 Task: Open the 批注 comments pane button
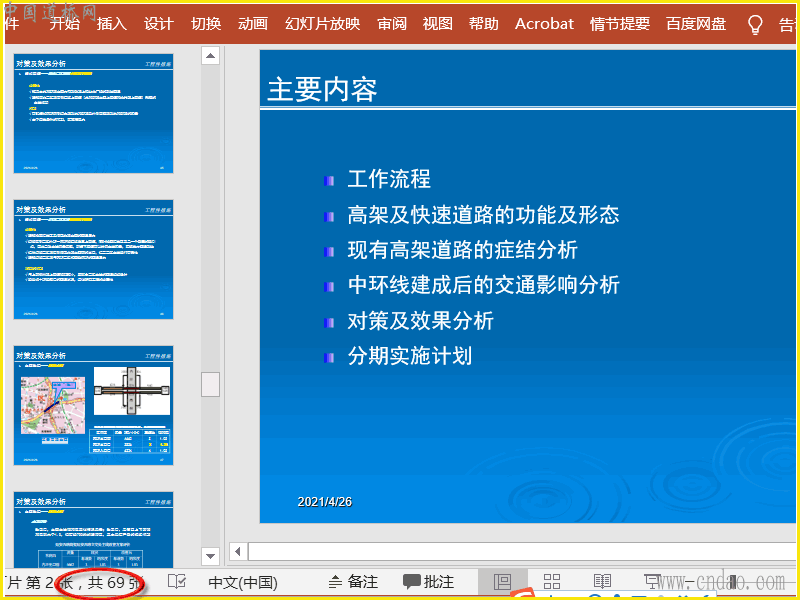(x=429, y=581)
